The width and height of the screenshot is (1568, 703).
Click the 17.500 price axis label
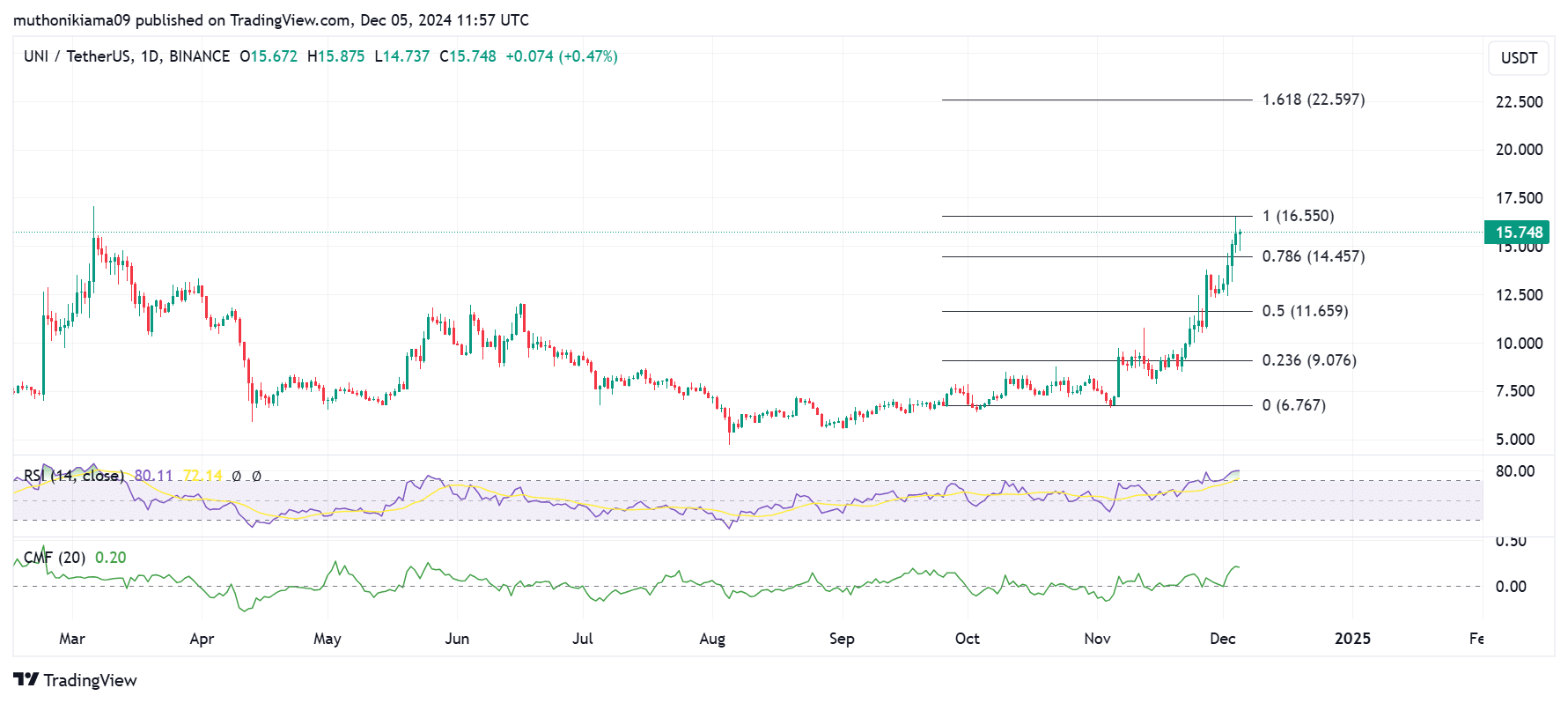[1519, 198]
